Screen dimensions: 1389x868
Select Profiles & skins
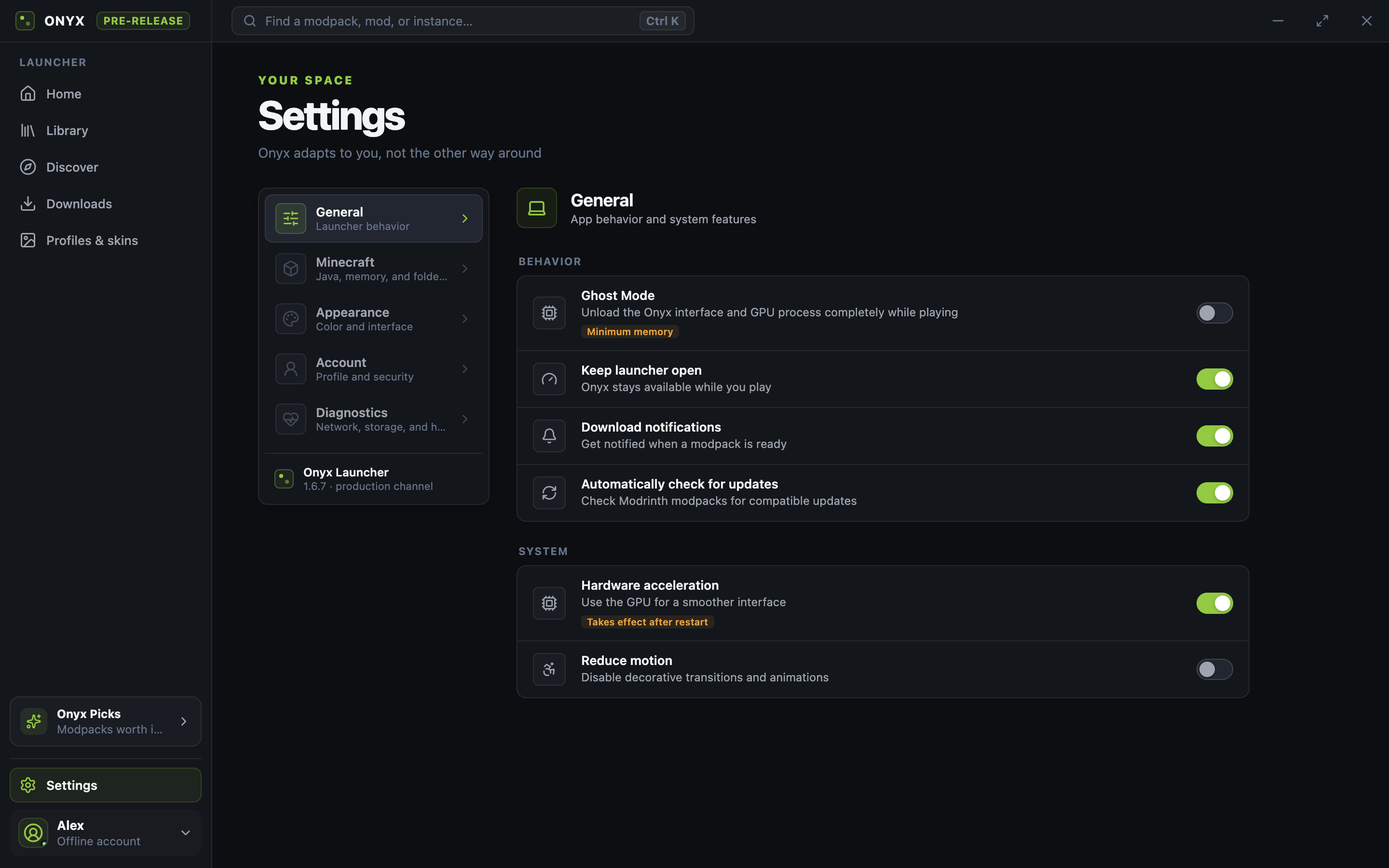pos(106,240)
